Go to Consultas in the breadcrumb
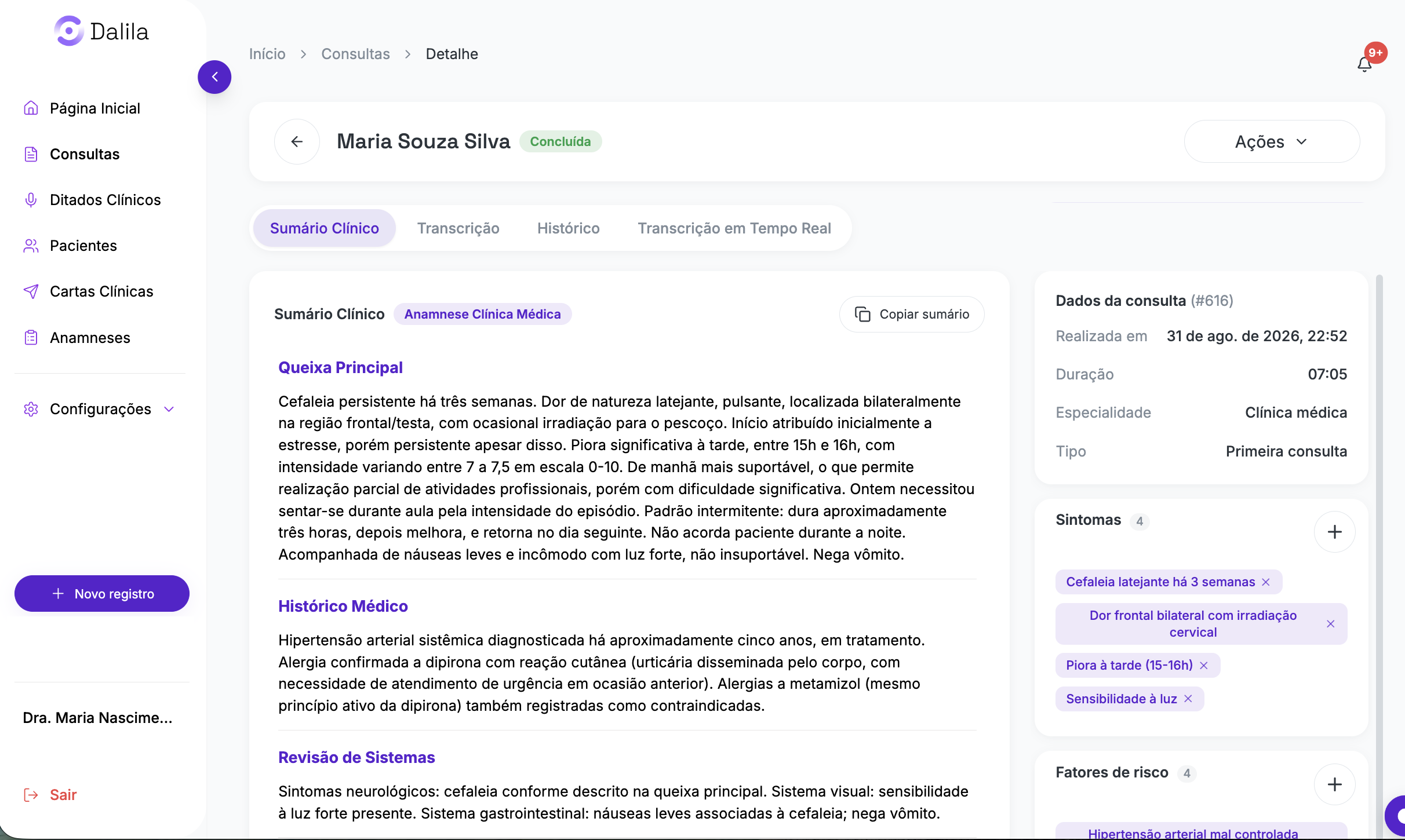The height and width of the screenshot is (840, 1405). 355,54
